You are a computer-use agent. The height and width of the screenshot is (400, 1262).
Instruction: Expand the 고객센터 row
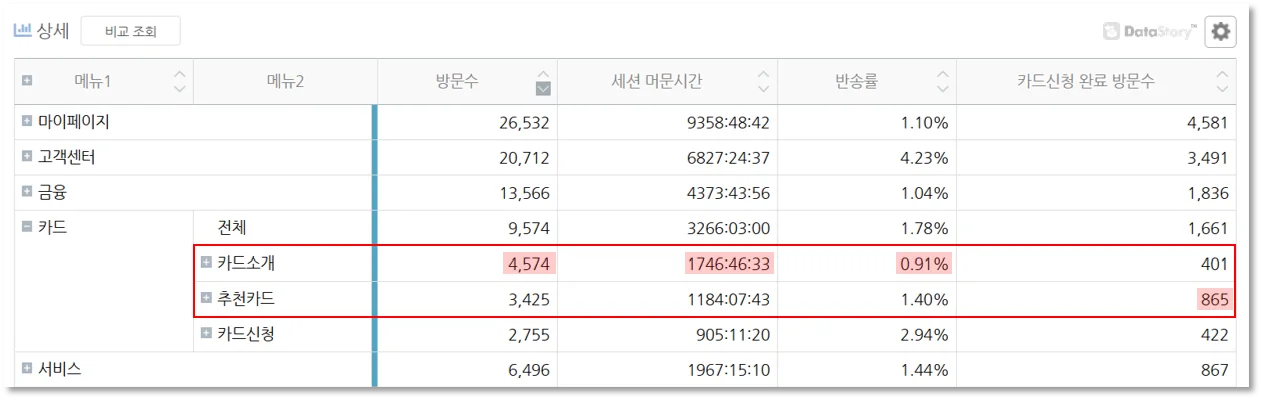pyautogui.click(x=27, y=157)
